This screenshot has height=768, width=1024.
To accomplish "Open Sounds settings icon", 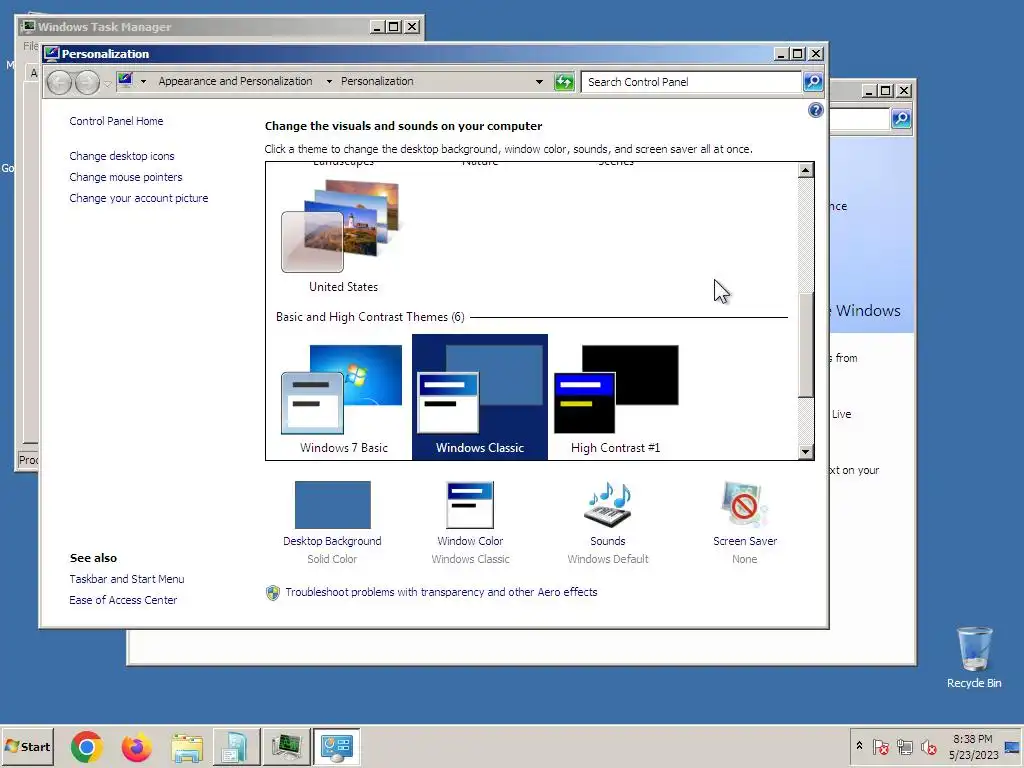I will (x=607, y=505).
